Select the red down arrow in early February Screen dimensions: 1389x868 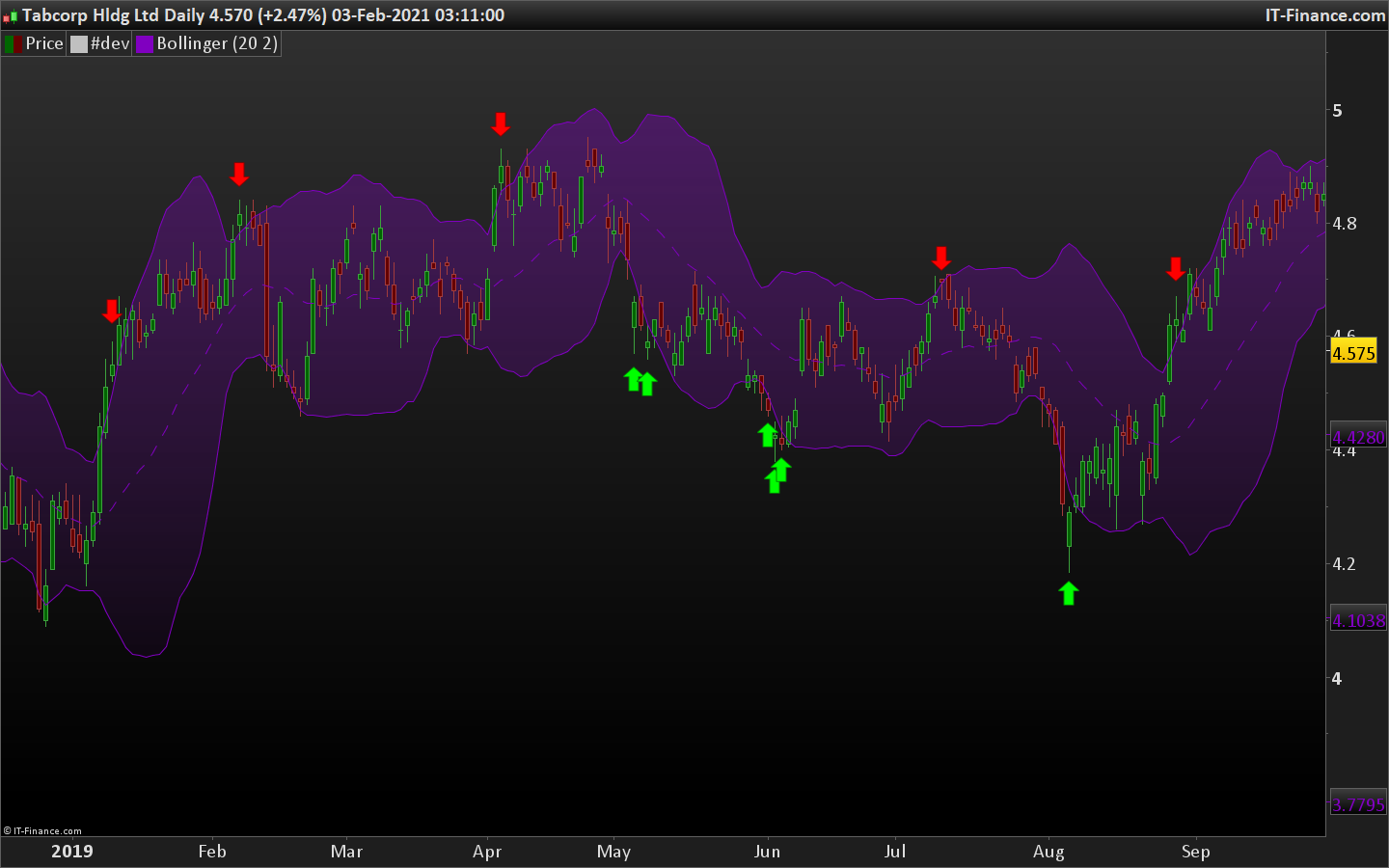[239, 174]
